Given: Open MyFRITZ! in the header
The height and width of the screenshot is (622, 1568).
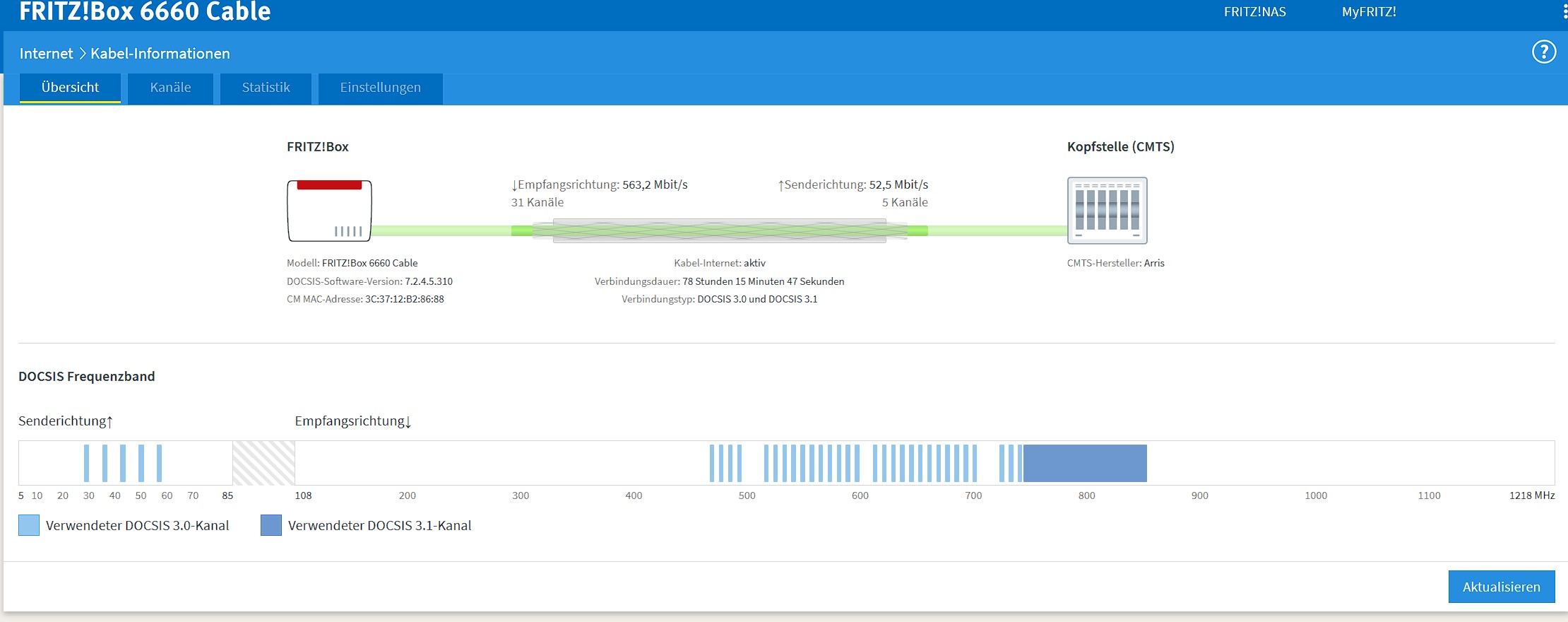Looking at the screenshot, I should [1369, 12].
